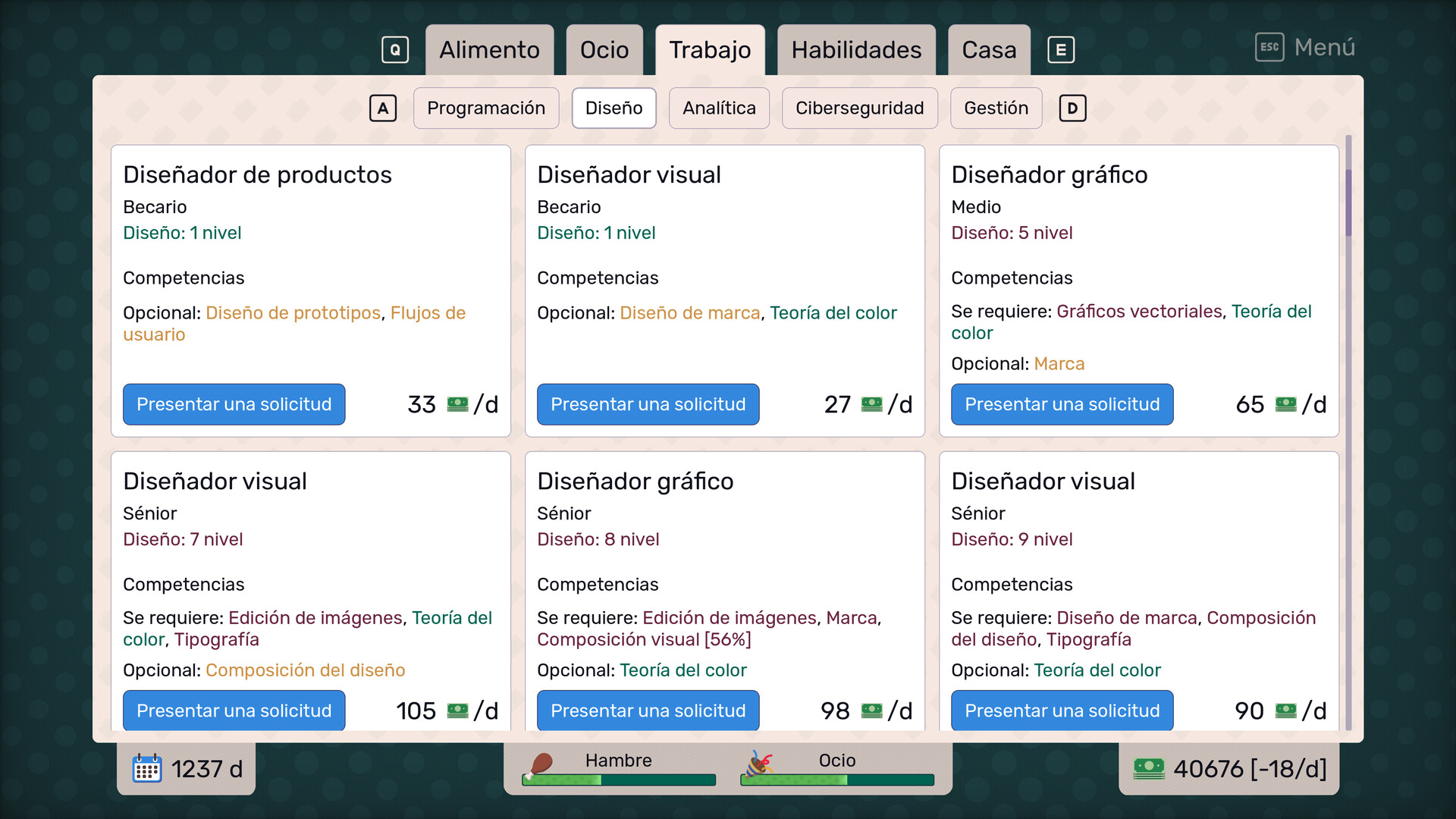1456x819 pixels.
Task: Switch to the Habilidades tab
Action: tap(855, 50)
